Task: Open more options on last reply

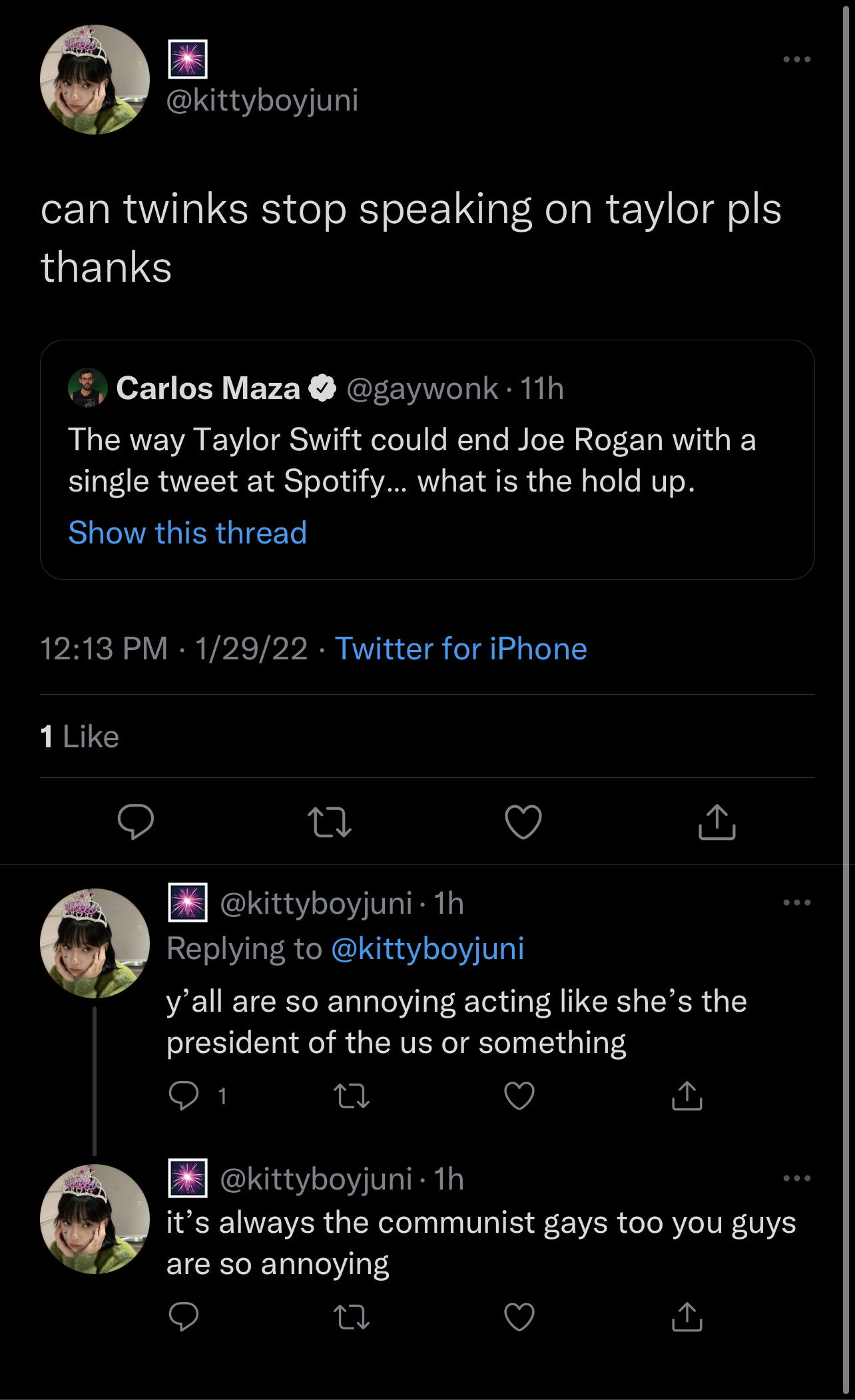Action: 797,1178
